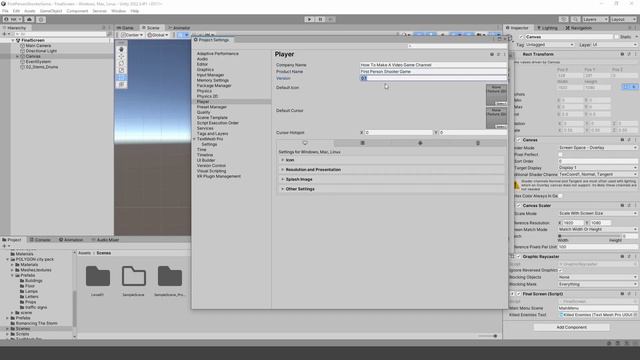Toggle Vertex Color Always In Gamma checkbox
Viewport: 640px width, 360px height.
[560, 196]
